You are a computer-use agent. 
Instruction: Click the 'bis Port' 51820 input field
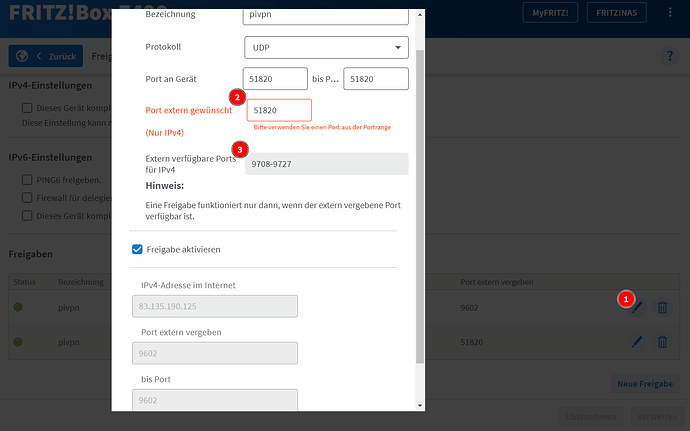point(375,79)
